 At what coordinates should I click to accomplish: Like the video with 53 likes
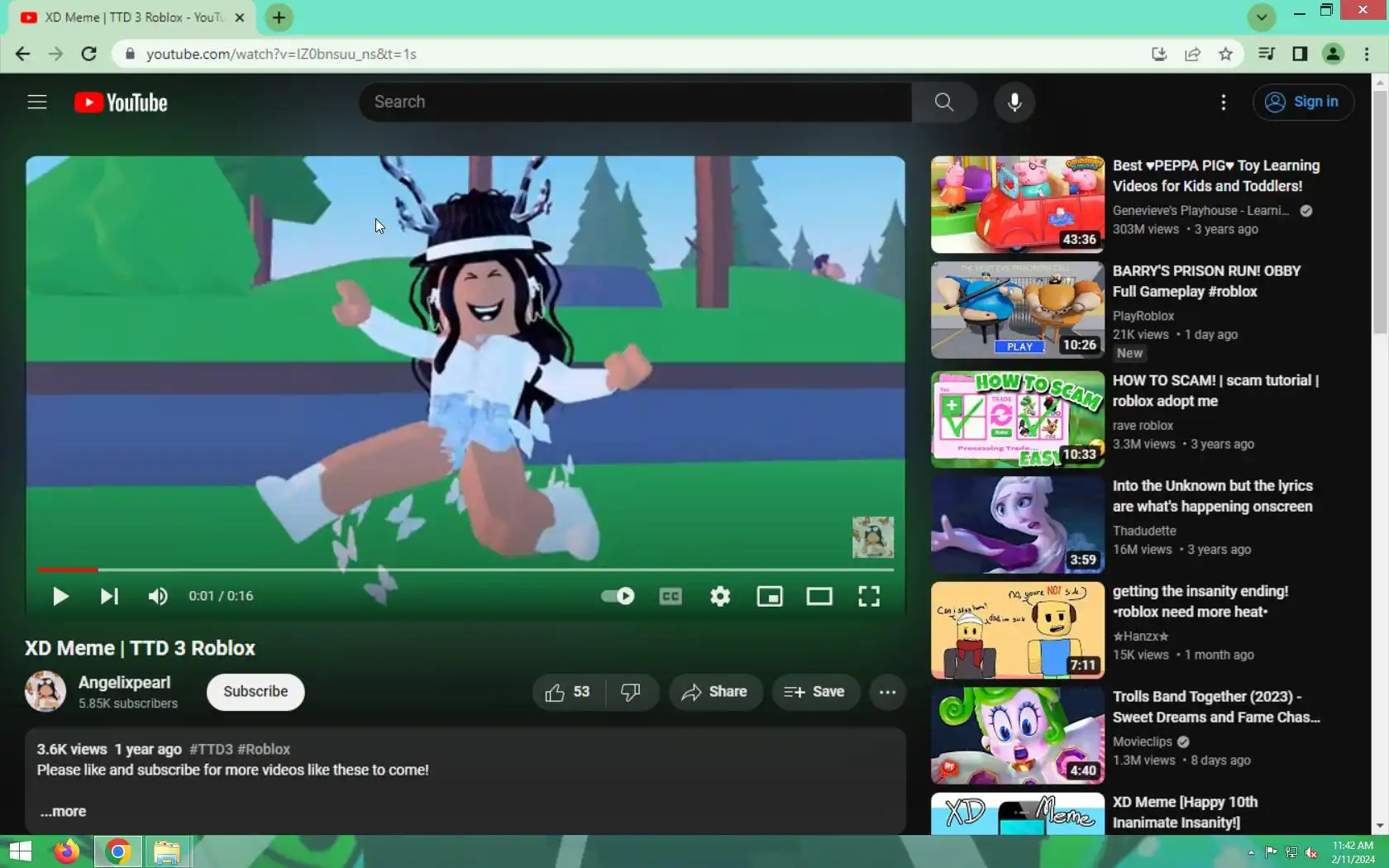pos(568,692)
